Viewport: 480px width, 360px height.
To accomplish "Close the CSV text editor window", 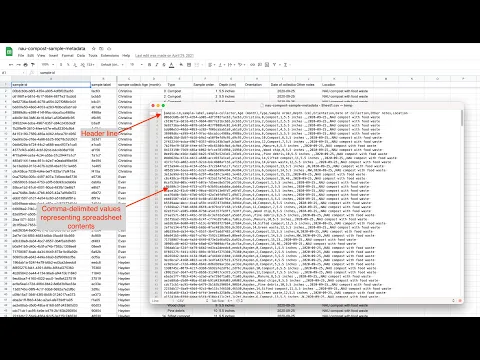I will 153,106.
